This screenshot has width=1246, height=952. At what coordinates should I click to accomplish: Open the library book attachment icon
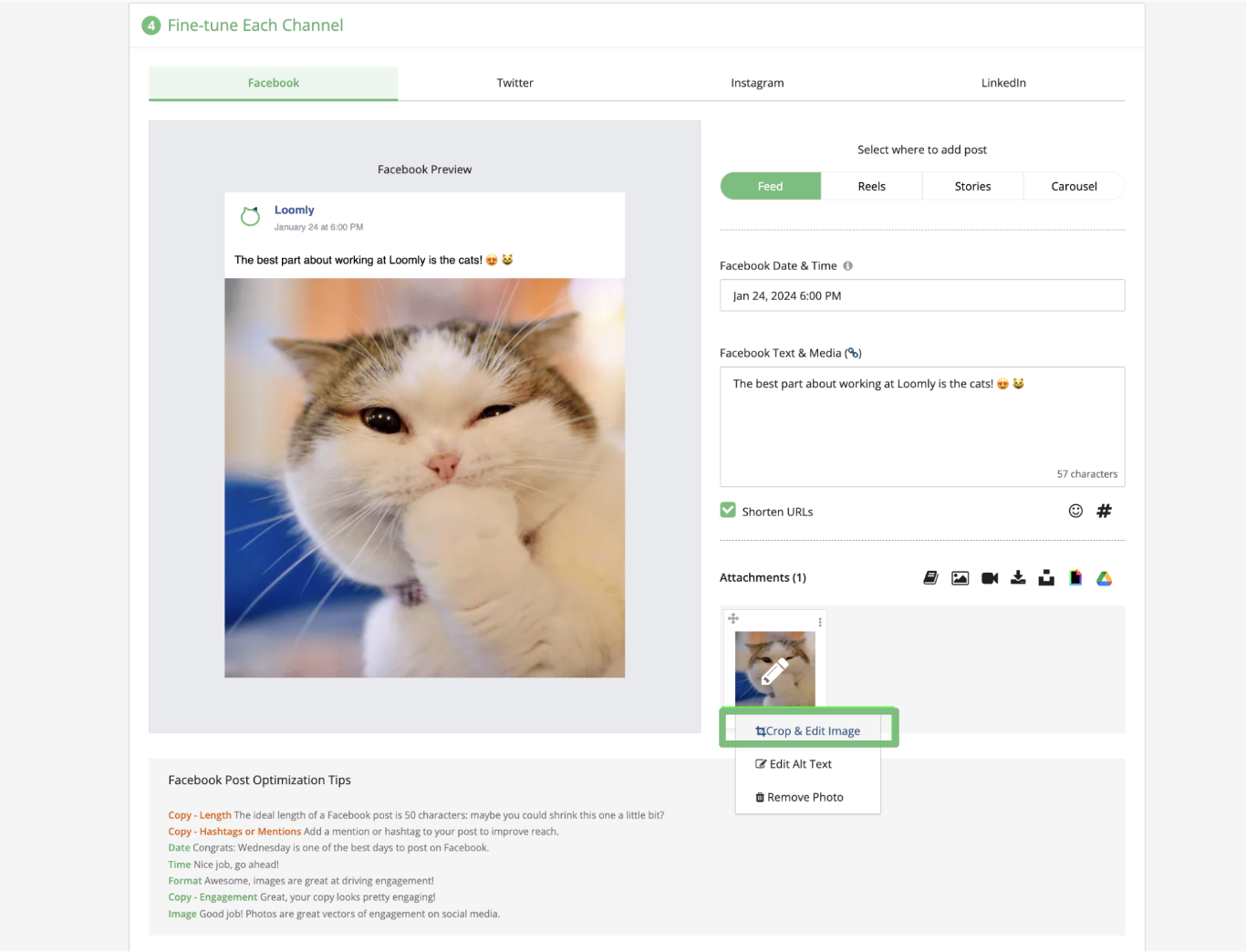coord(930,578)
